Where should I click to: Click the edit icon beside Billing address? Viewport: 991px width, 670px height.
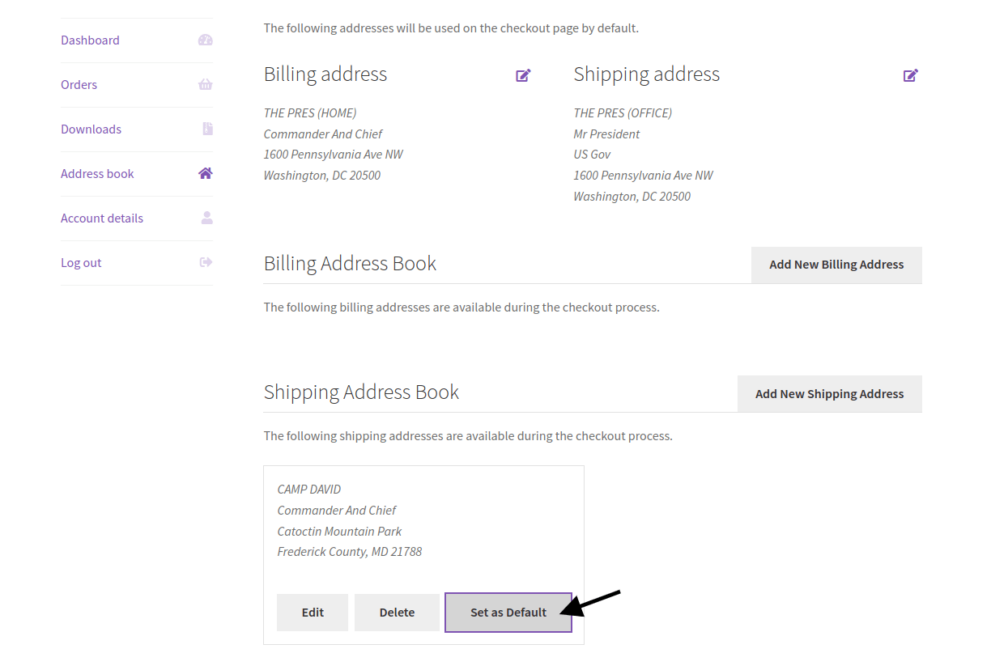coord(522,75)
